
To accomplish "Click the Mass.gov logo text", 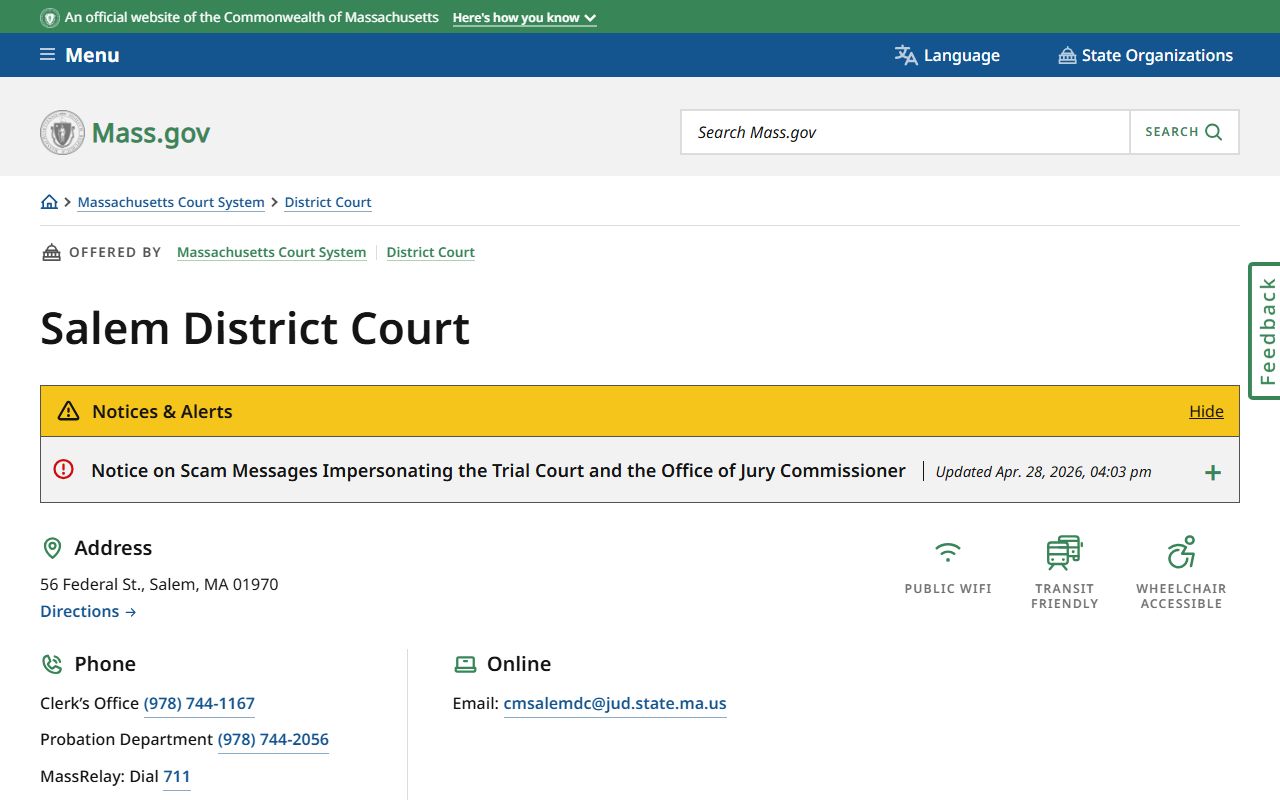I will click(x=151, y=133).
